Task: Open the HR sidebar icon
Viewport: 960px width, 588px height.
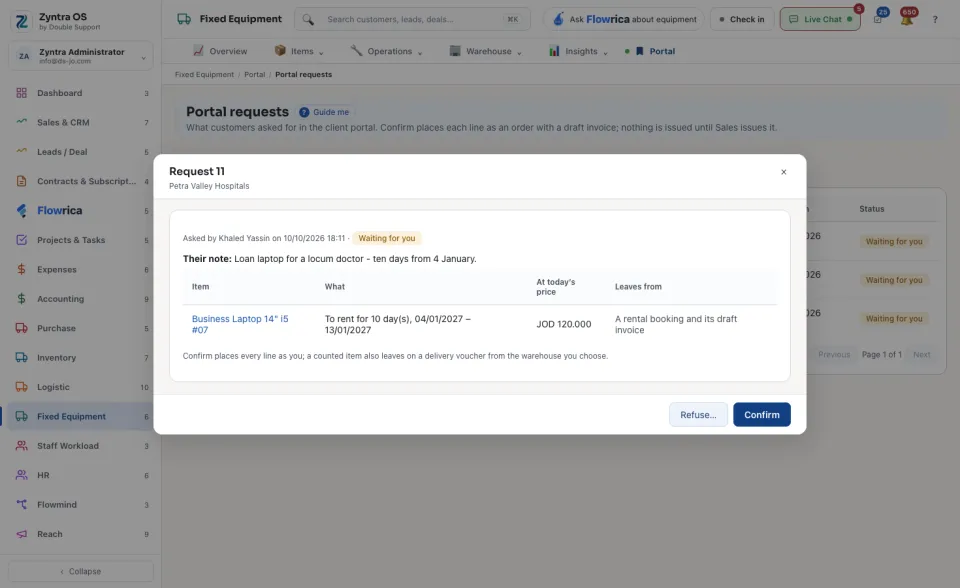Action: [21, 475]
